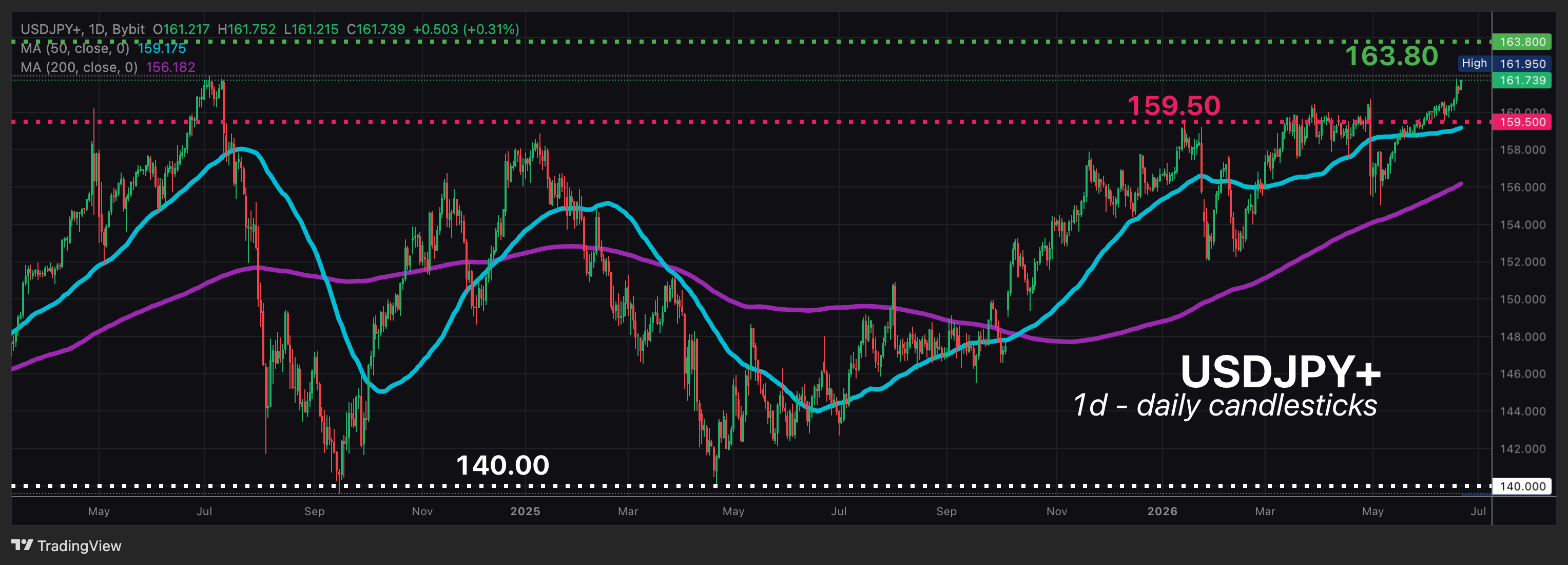Click the 152.000 price scale value

tap(1522, 262)
